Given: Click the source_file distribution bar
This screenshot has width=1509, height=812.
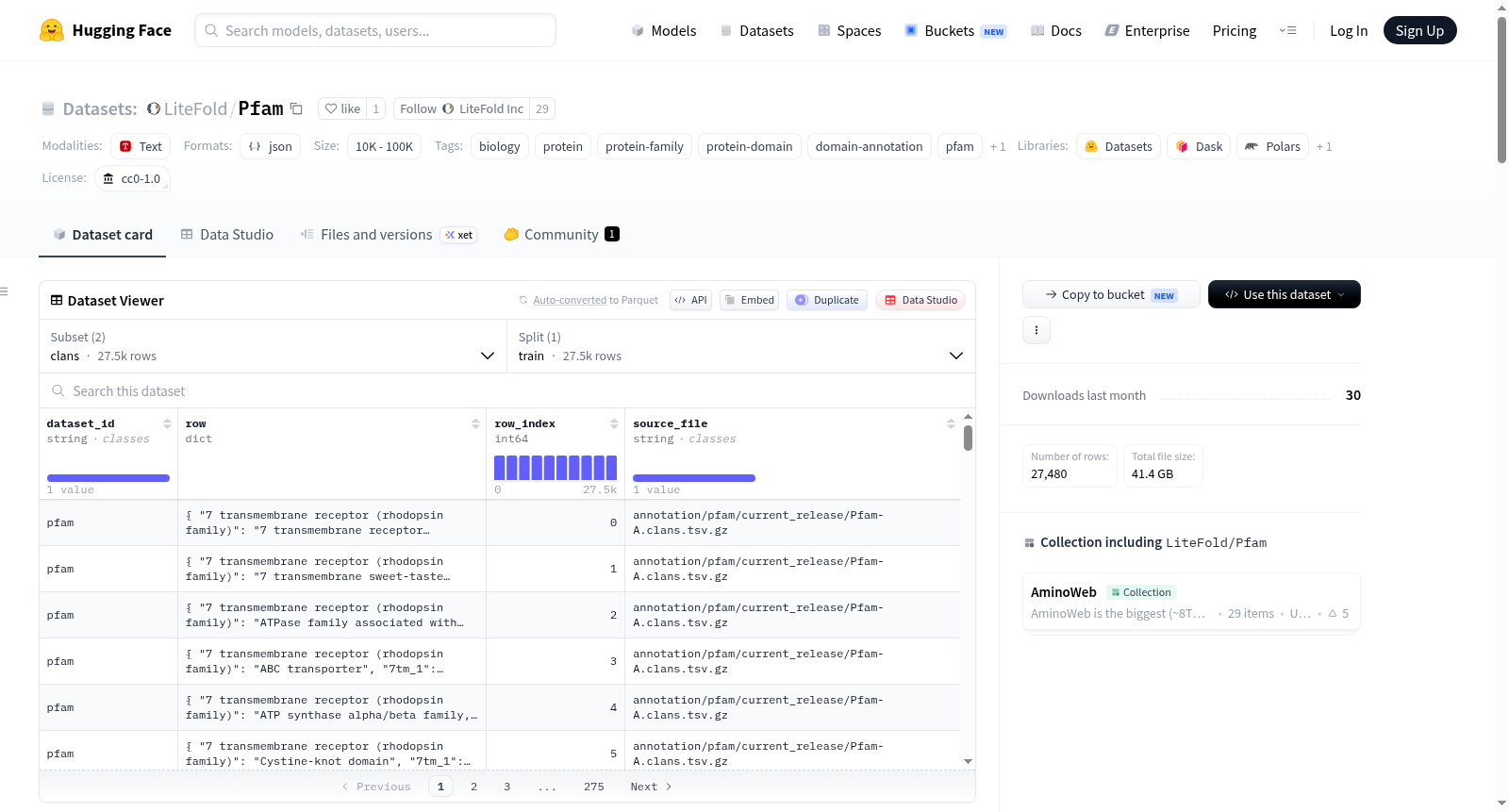Looking at the screenshot, I should (694, 478).
